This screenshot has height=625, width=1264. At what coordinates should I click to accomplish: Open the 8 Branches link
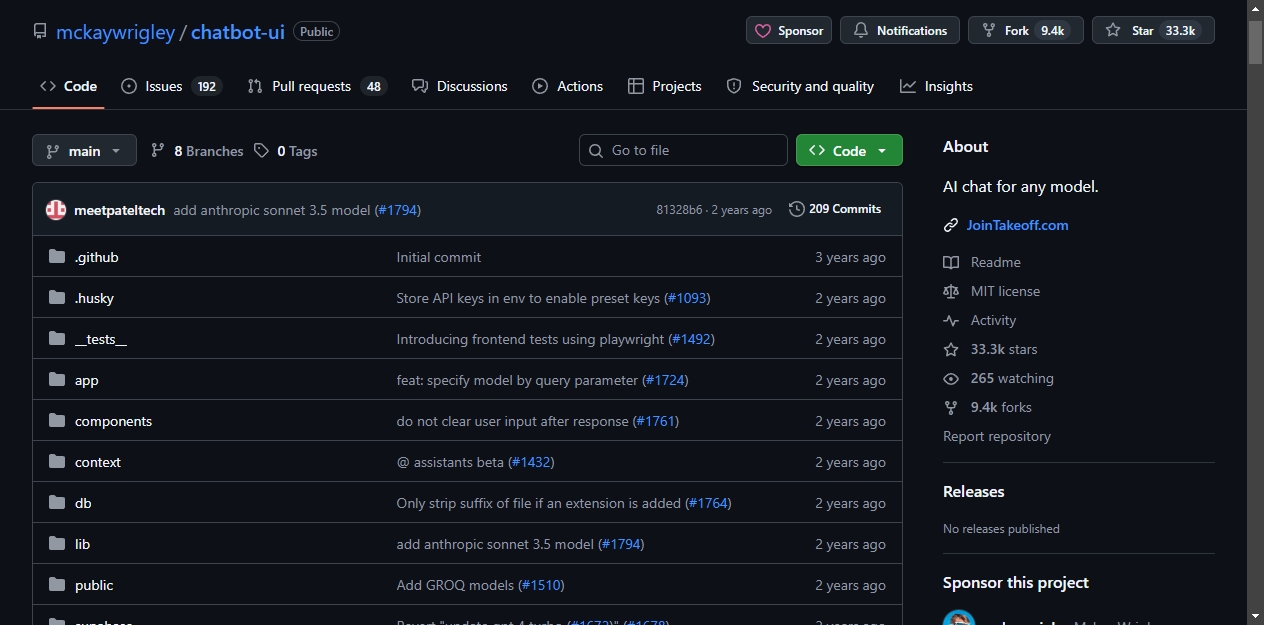[x=197, y=150]
